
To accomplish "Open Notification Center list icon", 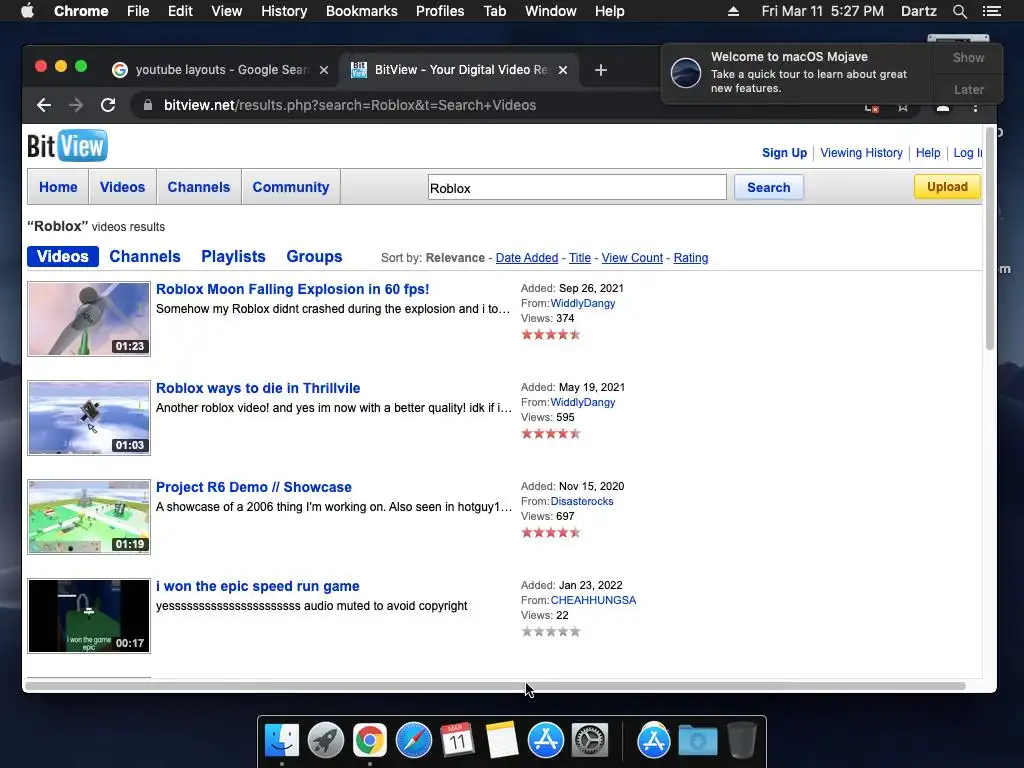I will click(x=991, y=11).
